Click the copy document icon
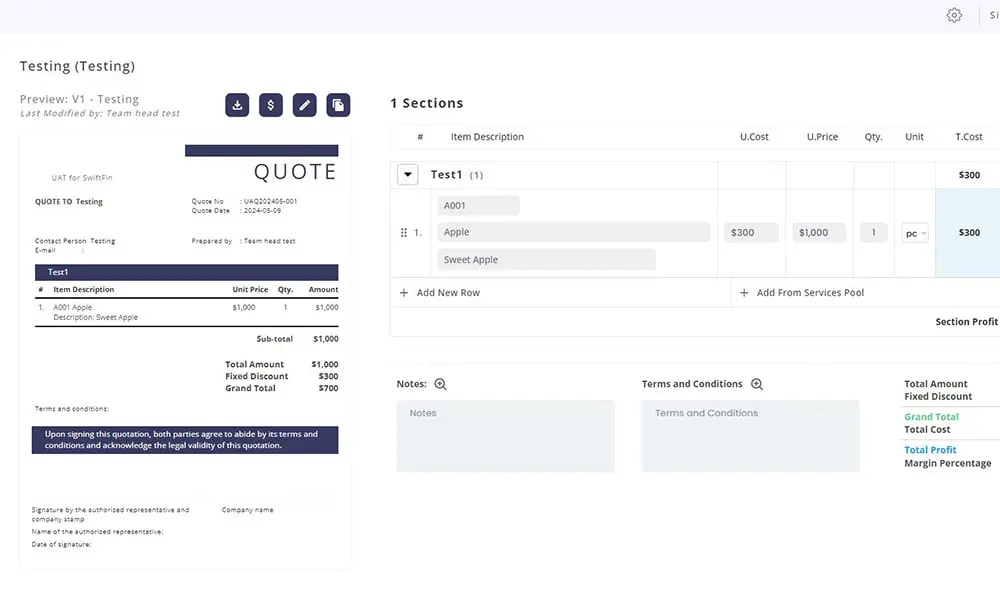This screenshot has width=1000, height=600. click(x=338, y=105)
